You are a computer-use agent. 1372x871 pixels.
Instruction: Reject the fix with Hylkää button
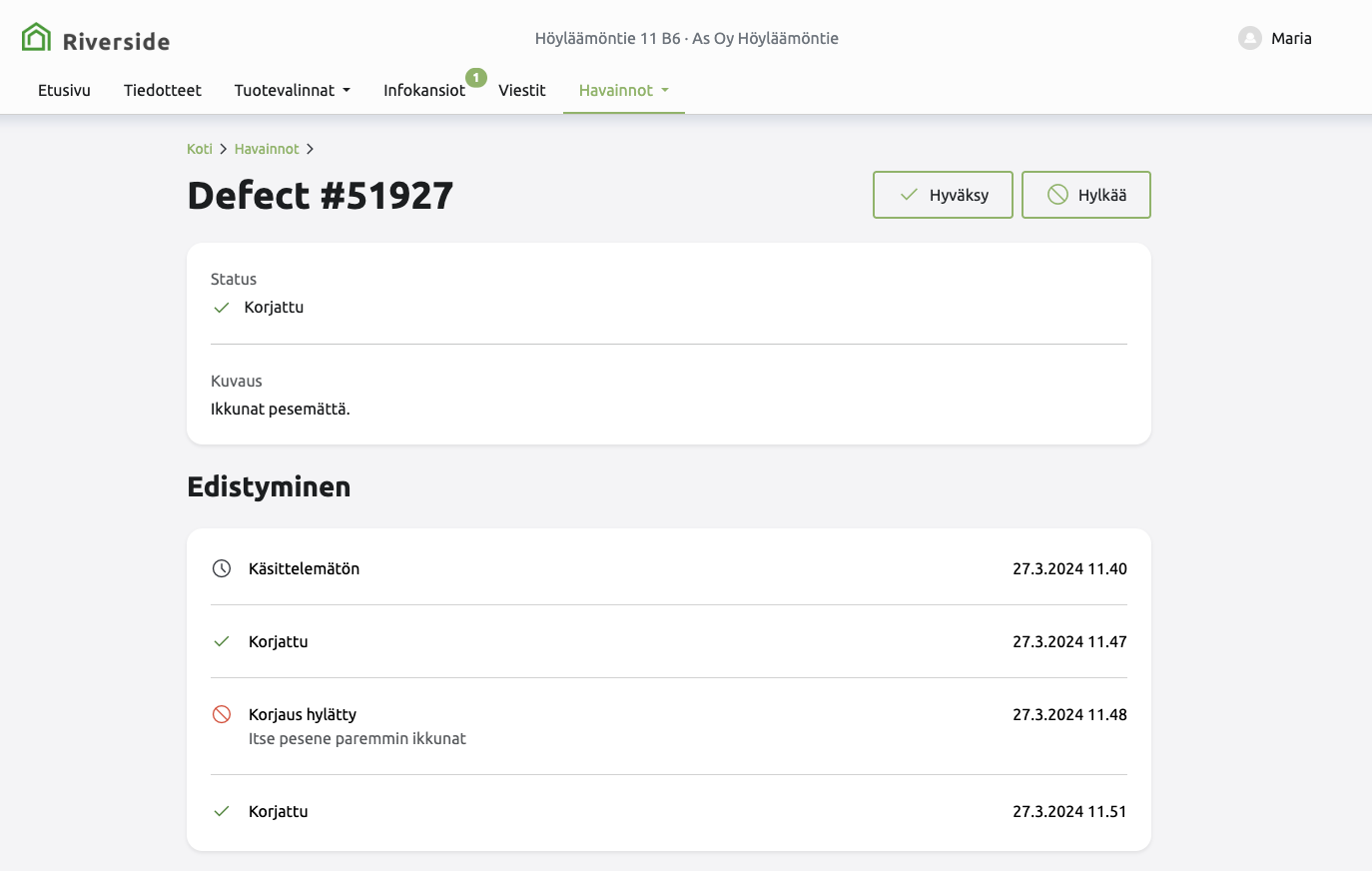tap(1085, 195)
